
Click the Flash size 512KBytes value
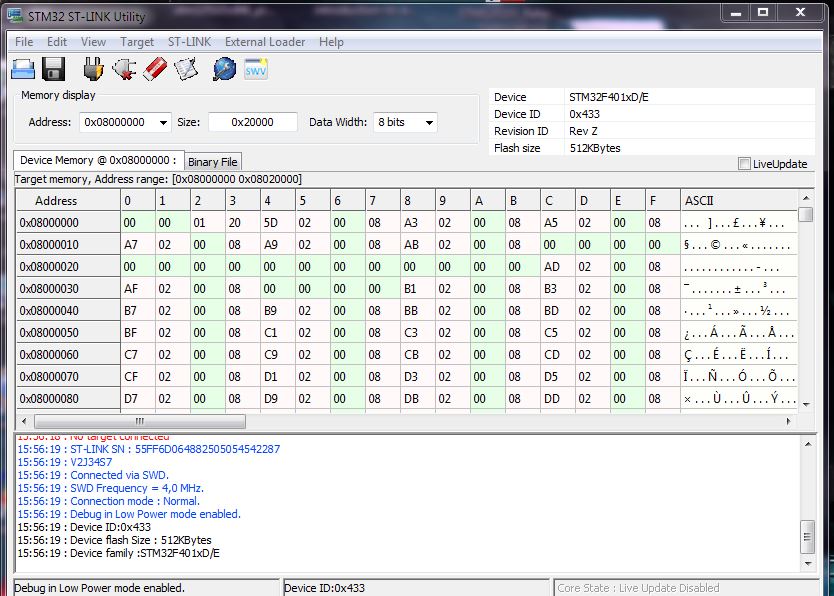point(595,148)
